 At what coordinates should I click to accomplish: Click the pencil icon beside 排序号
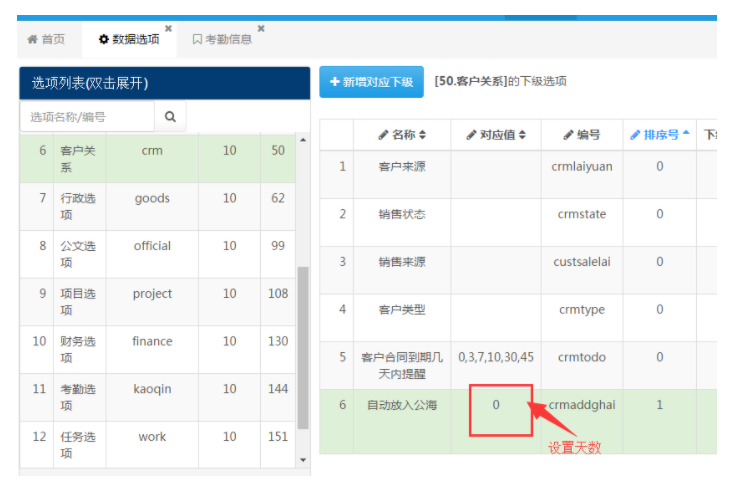(635, 135)
